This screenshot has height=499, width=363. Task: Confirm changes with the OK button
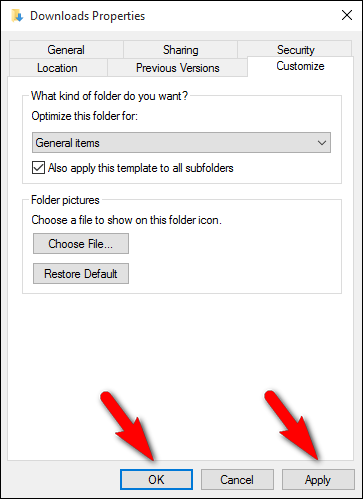click(156, 480)
